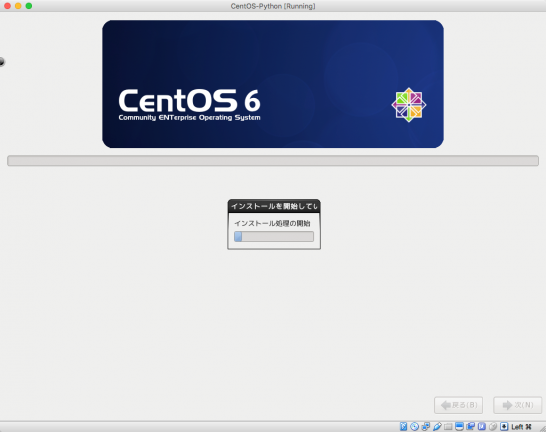
Task: Click the shared folders status icon
Action: coord(448,426)
